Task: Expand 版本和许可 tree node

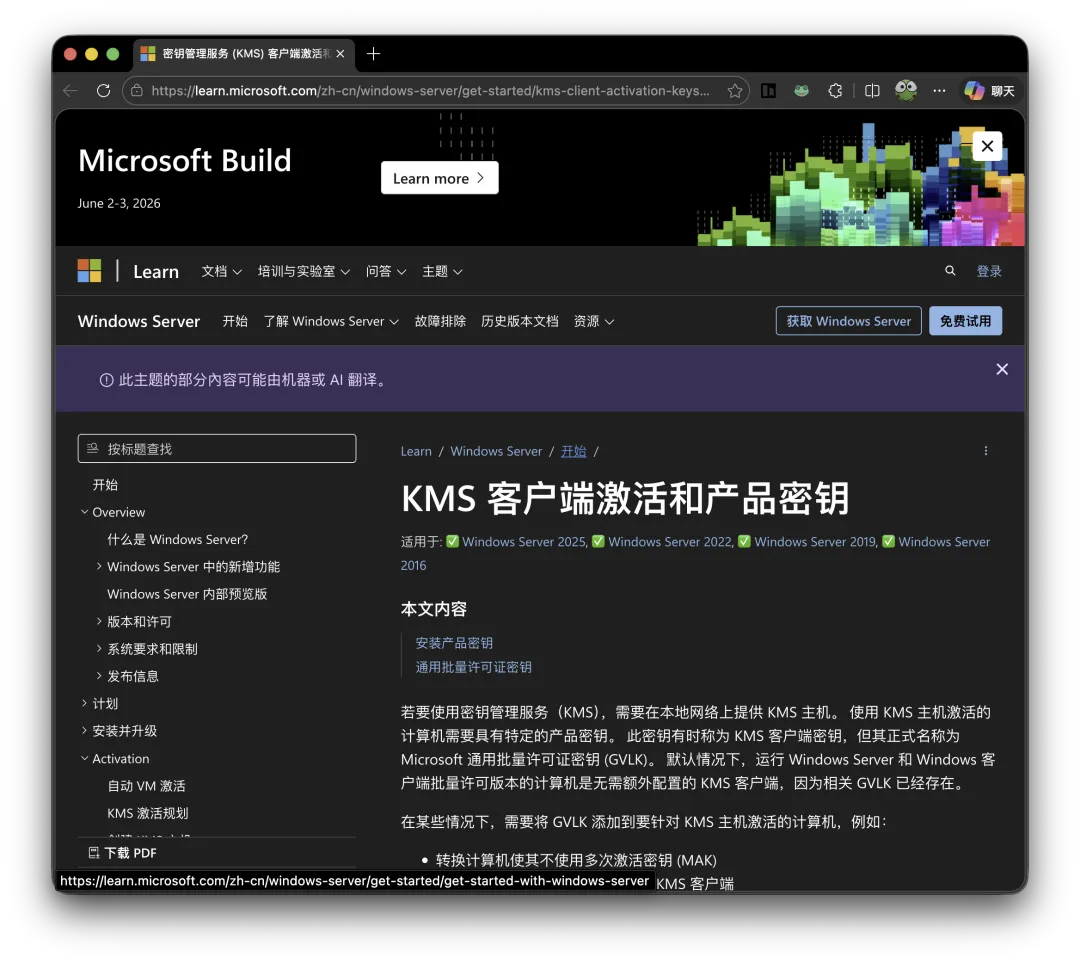Action: tap(99, 621)
